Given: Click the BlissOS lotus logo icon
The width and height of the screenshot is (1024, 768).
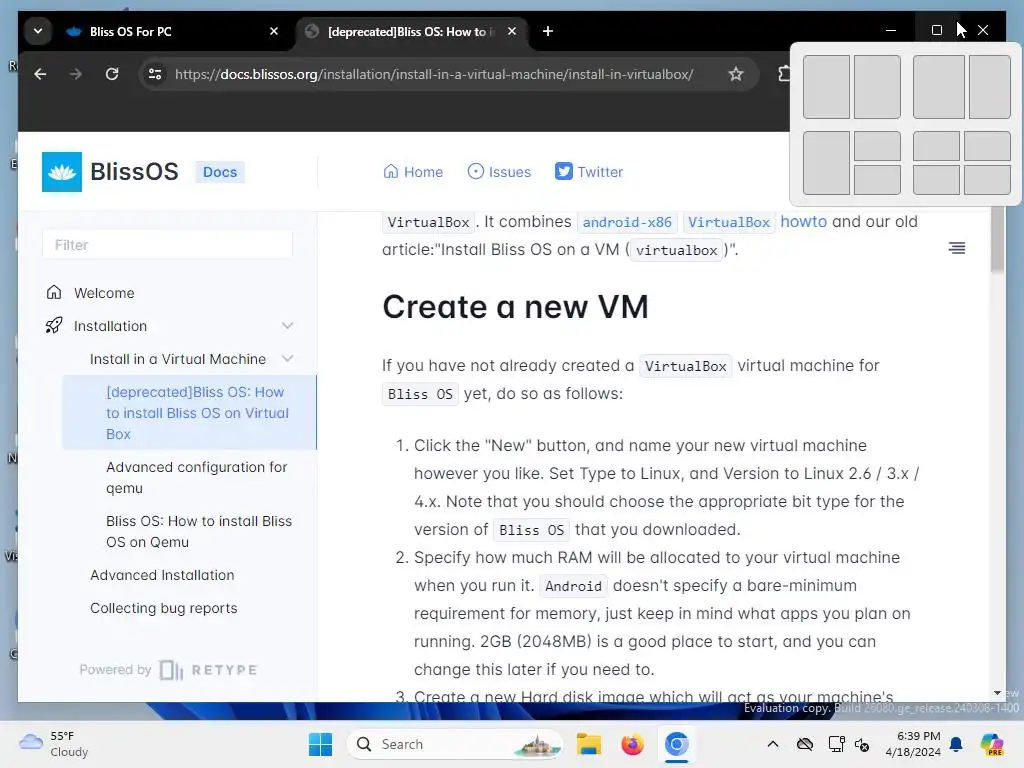Looking at the screenshot, I should click(x=62, y=172).
